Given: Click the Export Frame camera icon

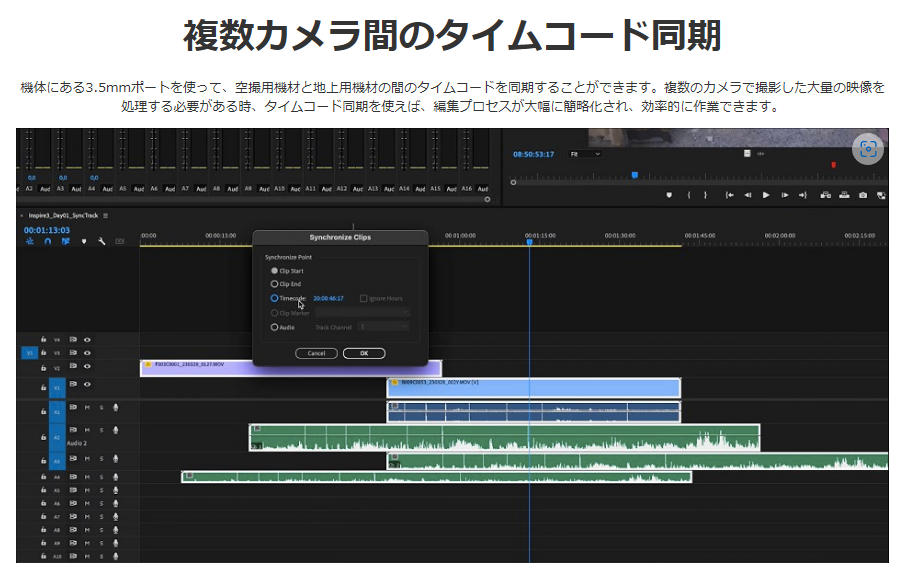Looking at the screenshot, I should click(863, 195).
